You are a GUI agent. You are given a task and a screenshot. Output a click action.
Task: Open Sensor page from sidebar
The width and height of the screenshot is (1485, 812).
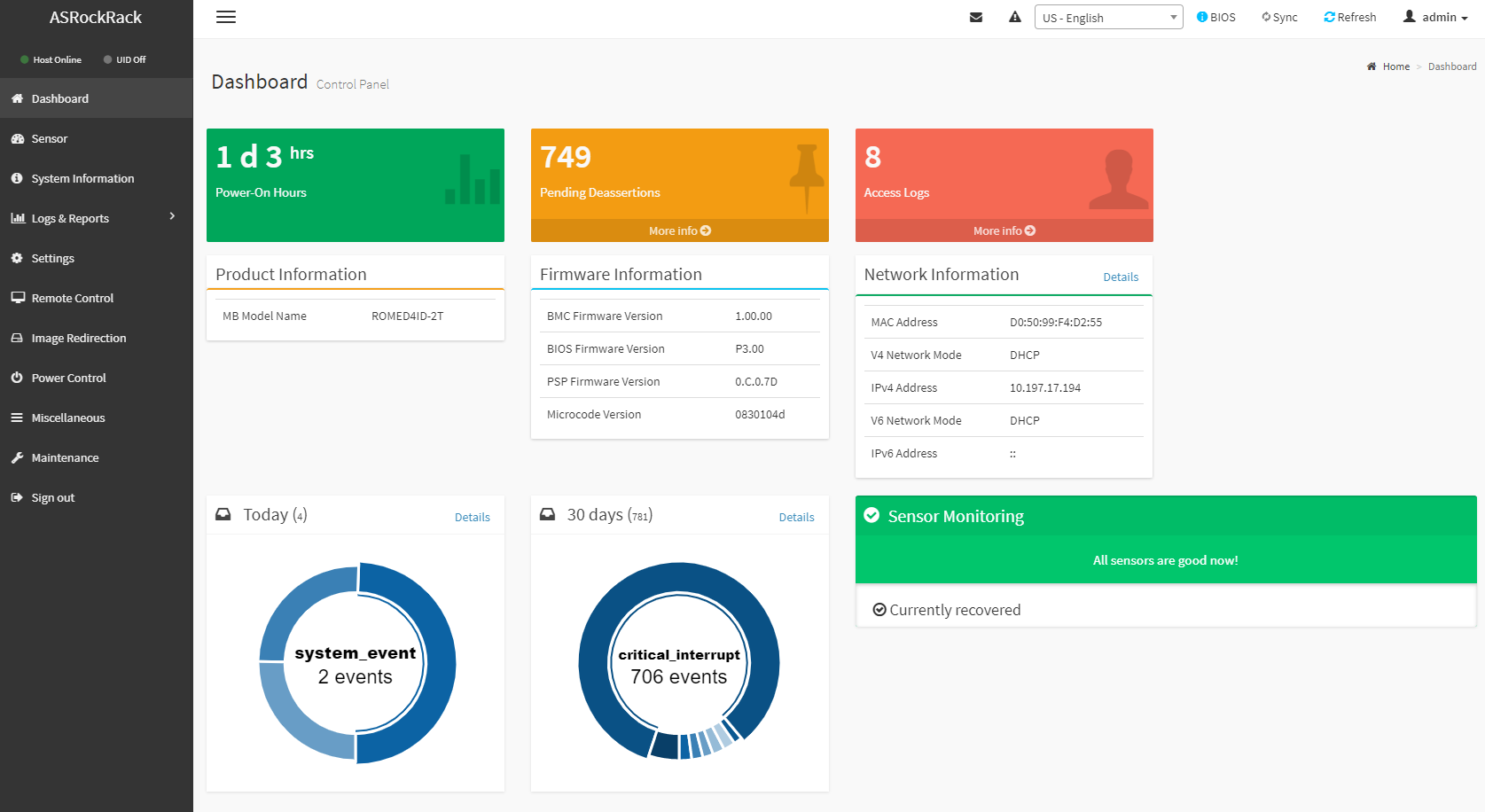(x=50, y=138)
